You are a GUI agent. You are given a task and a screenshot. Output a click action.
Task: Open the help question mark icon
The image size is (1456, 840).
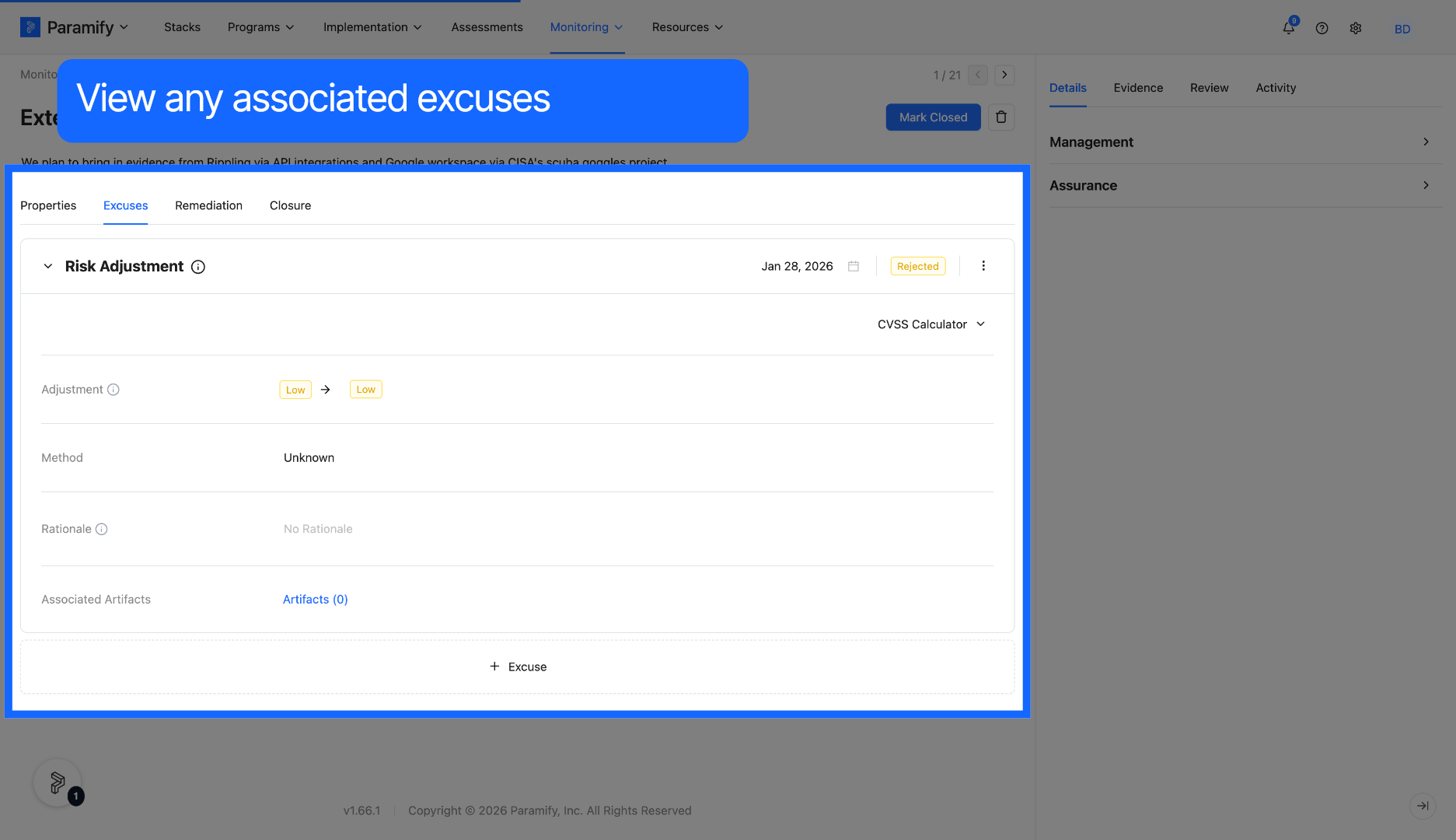point(1322,28)
